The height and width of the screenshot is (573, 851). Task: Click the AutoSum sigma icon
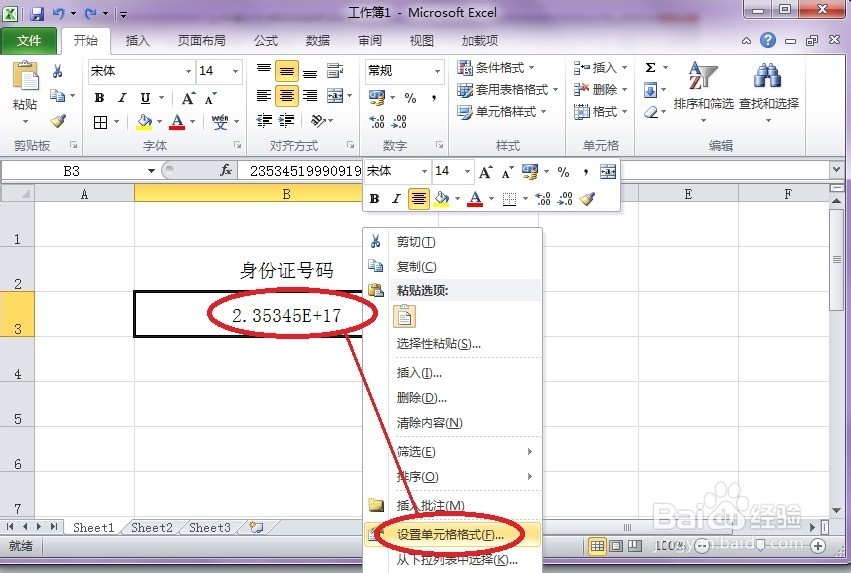[x=650, y=68]
